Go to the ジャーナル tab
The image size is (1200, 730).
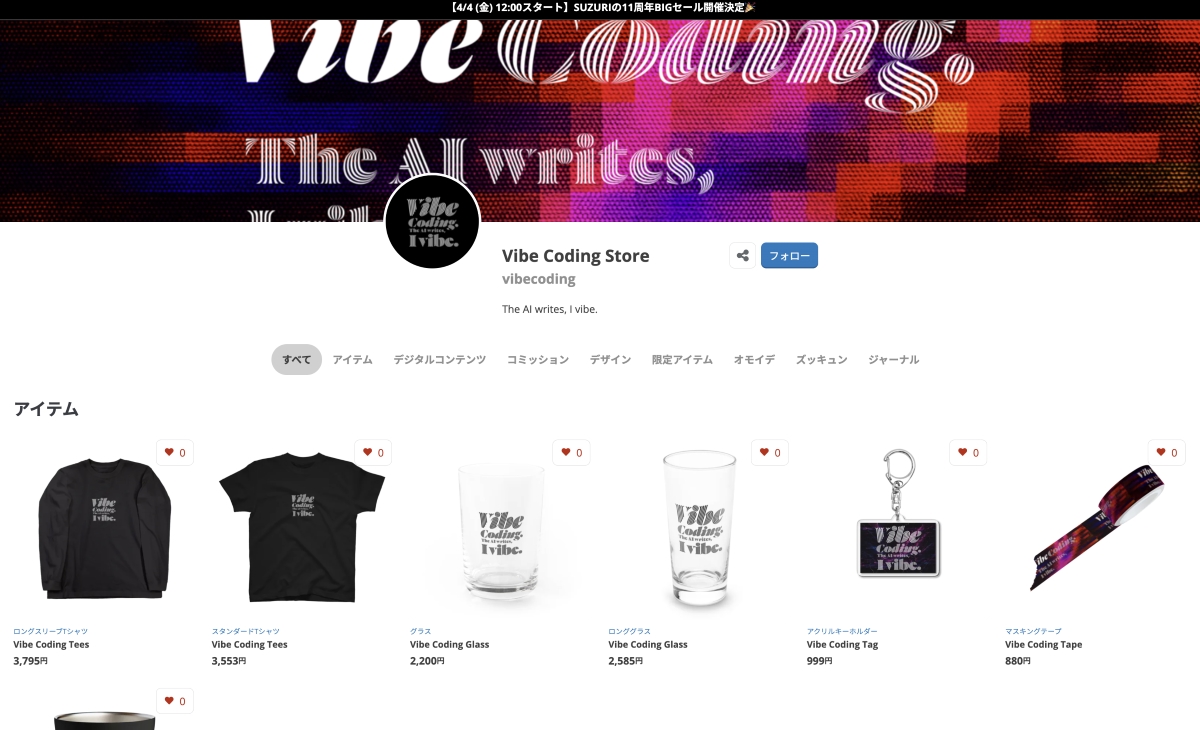coord(893,360)
